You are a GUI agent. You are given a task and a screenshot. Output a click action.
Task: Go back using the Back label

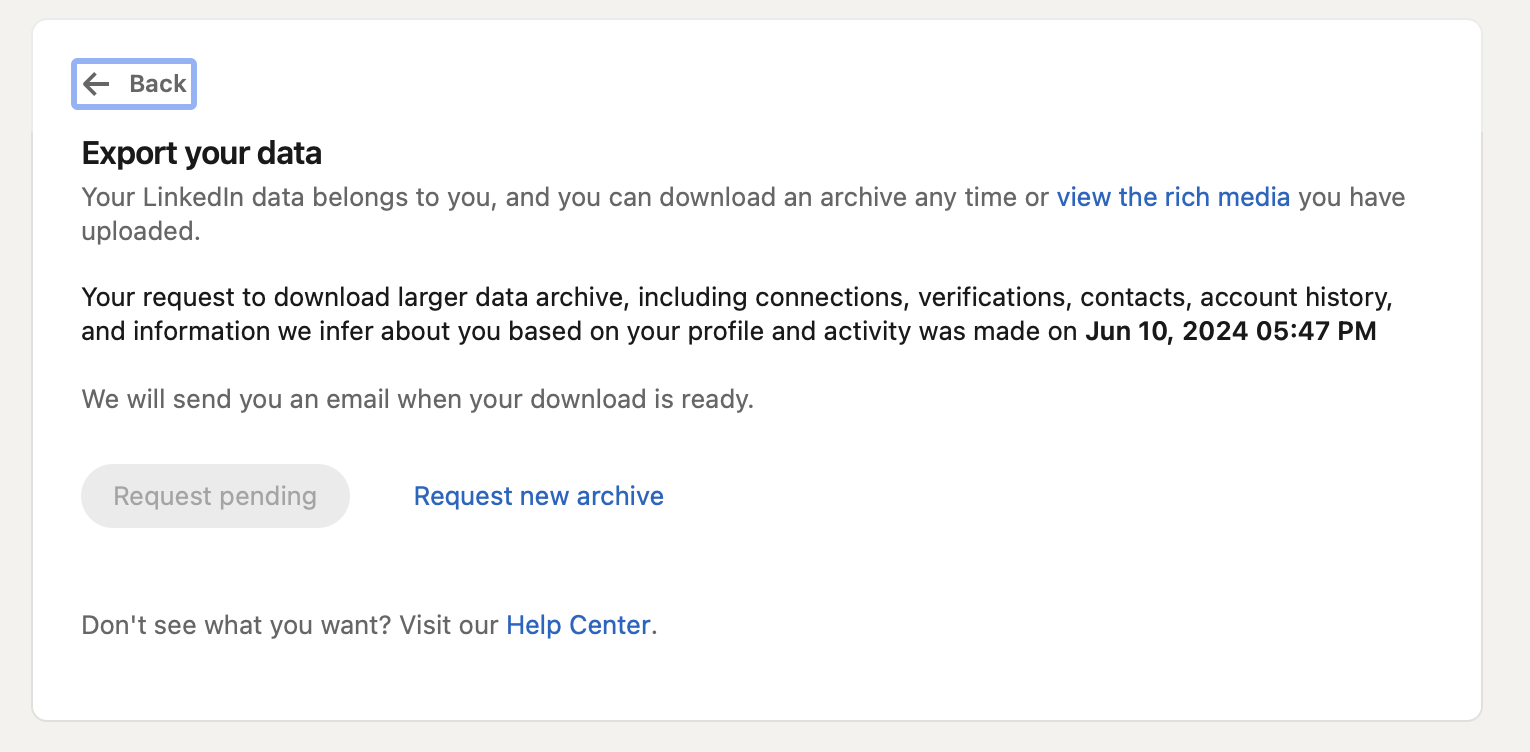tap(158, 84)
